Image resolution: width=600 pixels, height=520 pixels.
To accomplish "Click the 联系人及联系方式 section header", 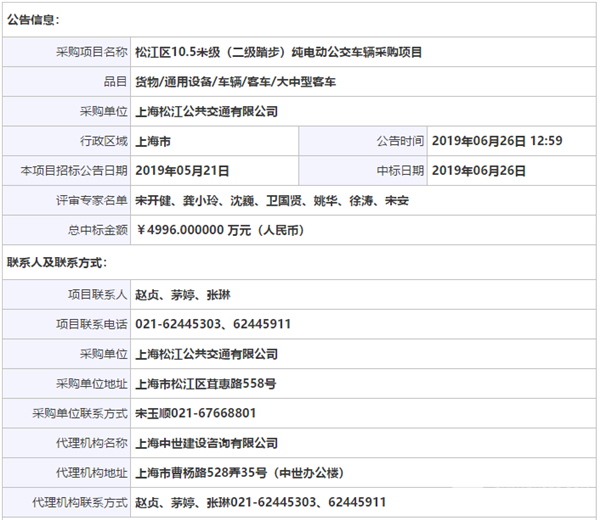I will point(56,262).
